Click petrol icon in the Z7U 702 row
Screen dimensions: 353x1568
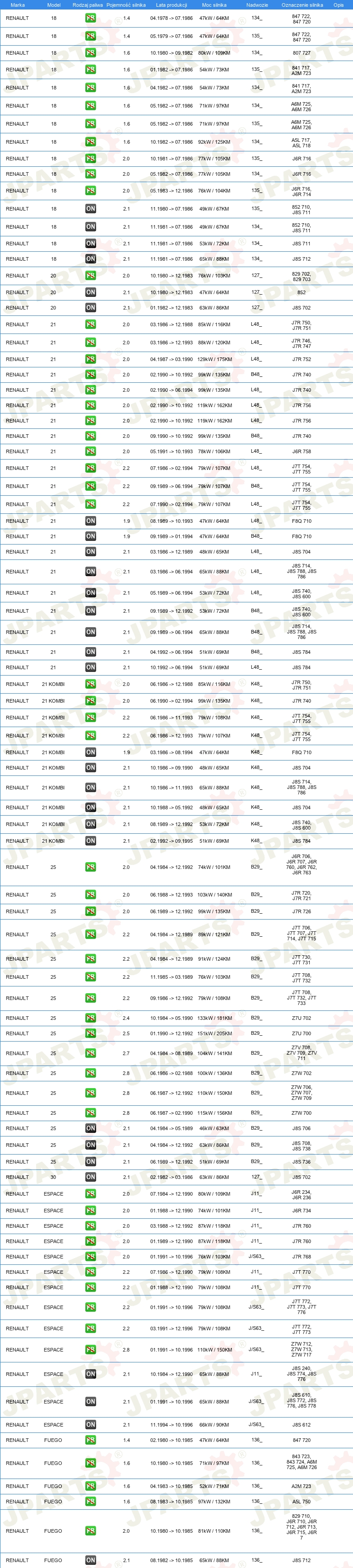pyautogui.click(x=91, y=1018)
